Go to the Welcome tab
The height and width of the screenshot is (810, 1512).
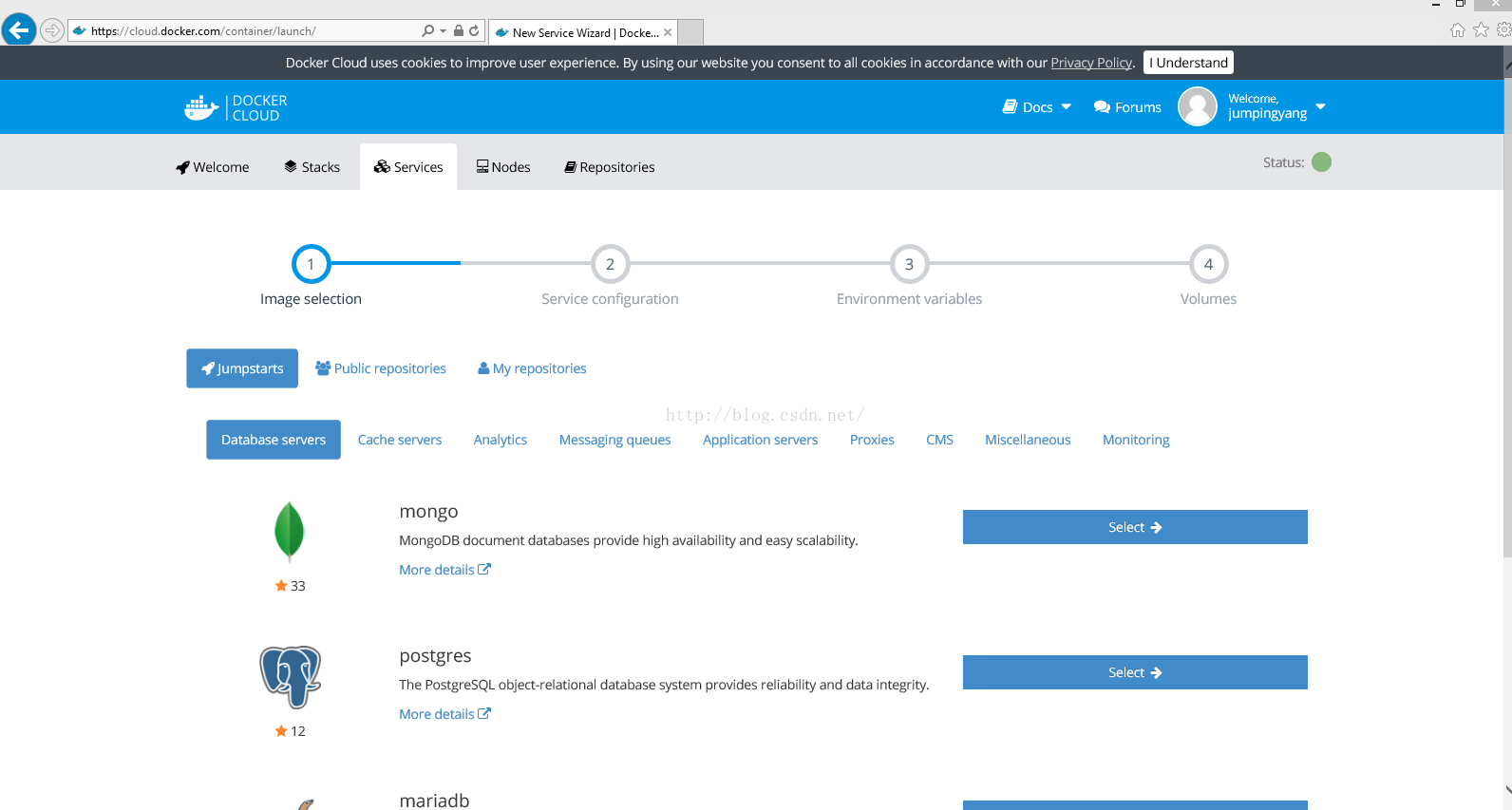(x=213, y=167)
